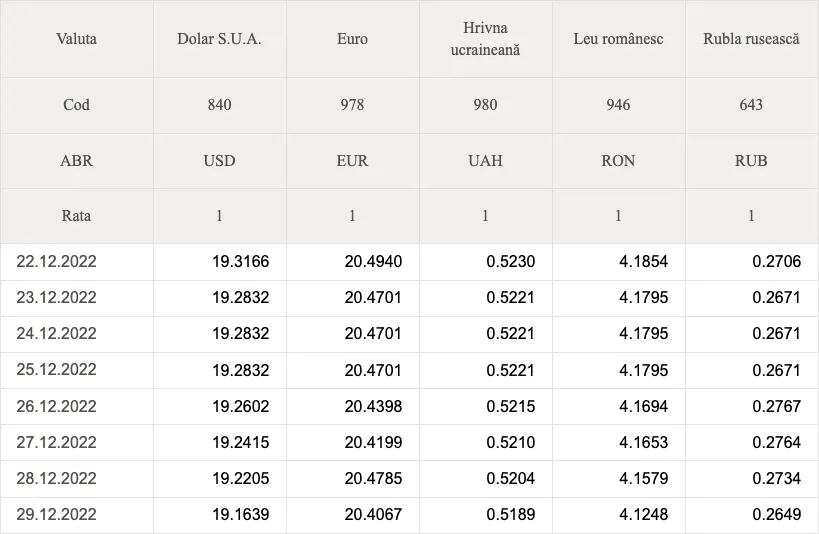Select the 29.12.2022 date cell
Screen dimensions: 819x534
pyautogui.click(x=56, y=514)
